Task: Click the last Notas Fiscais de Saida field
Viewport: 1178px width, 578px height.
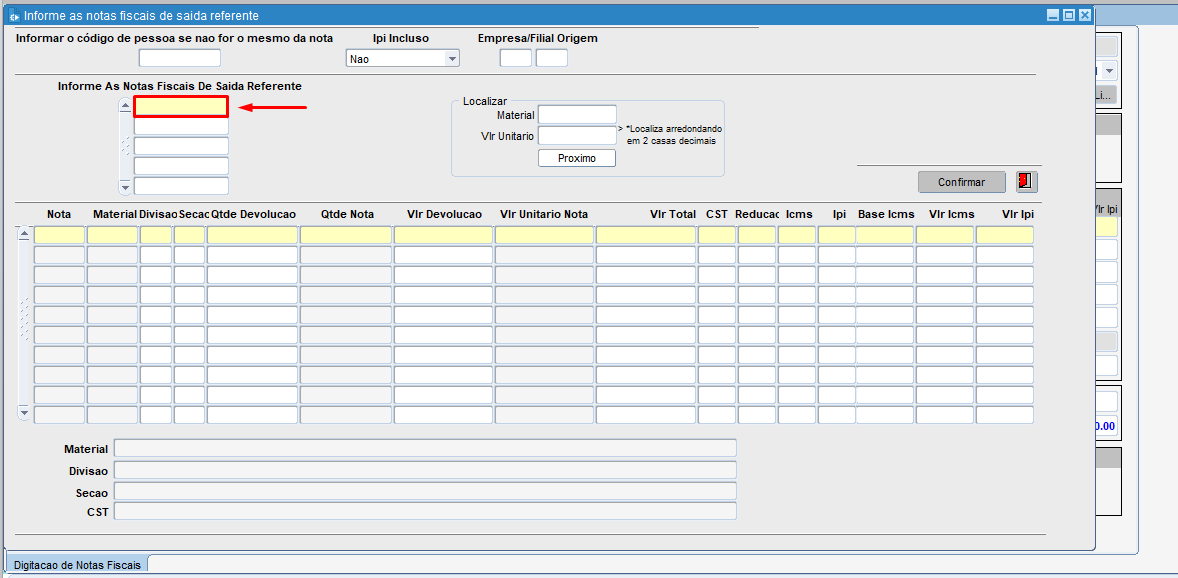Action: pos(181,186)
